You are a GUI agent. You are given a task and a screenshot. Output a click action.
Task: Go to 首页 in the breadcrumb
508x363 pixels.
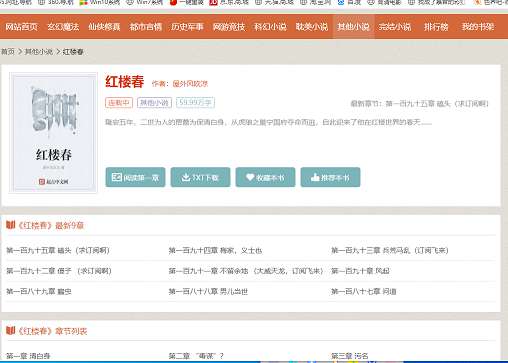click(8, 52)
